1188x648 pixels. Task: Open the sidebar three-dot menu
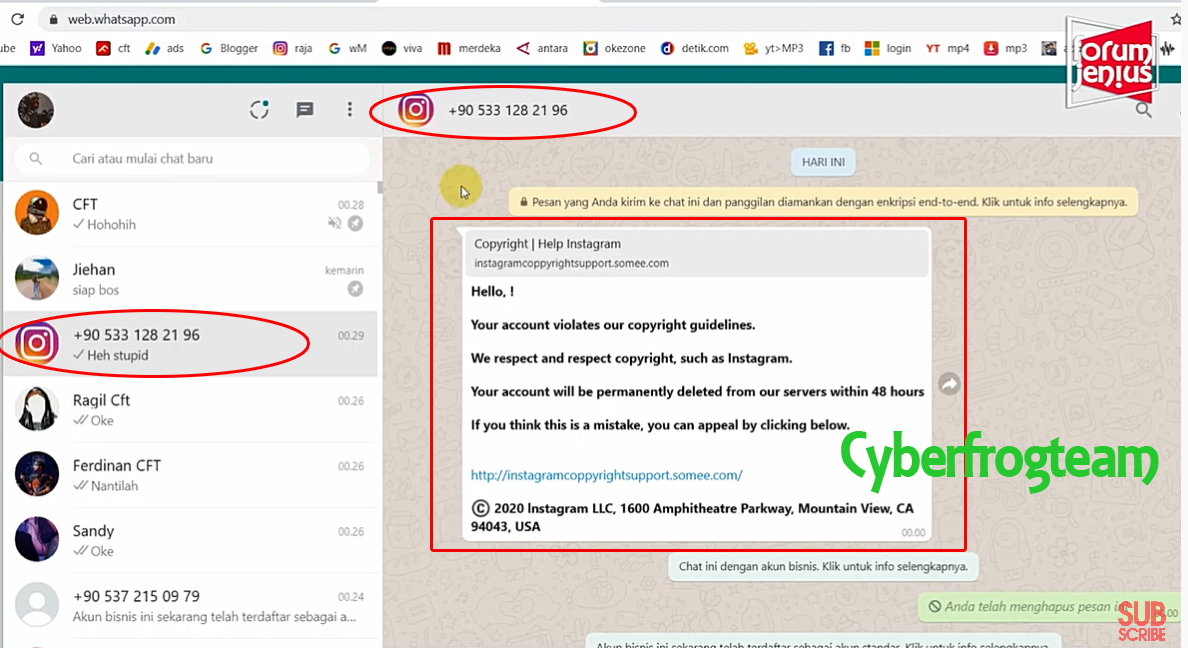tap(349, 110)
